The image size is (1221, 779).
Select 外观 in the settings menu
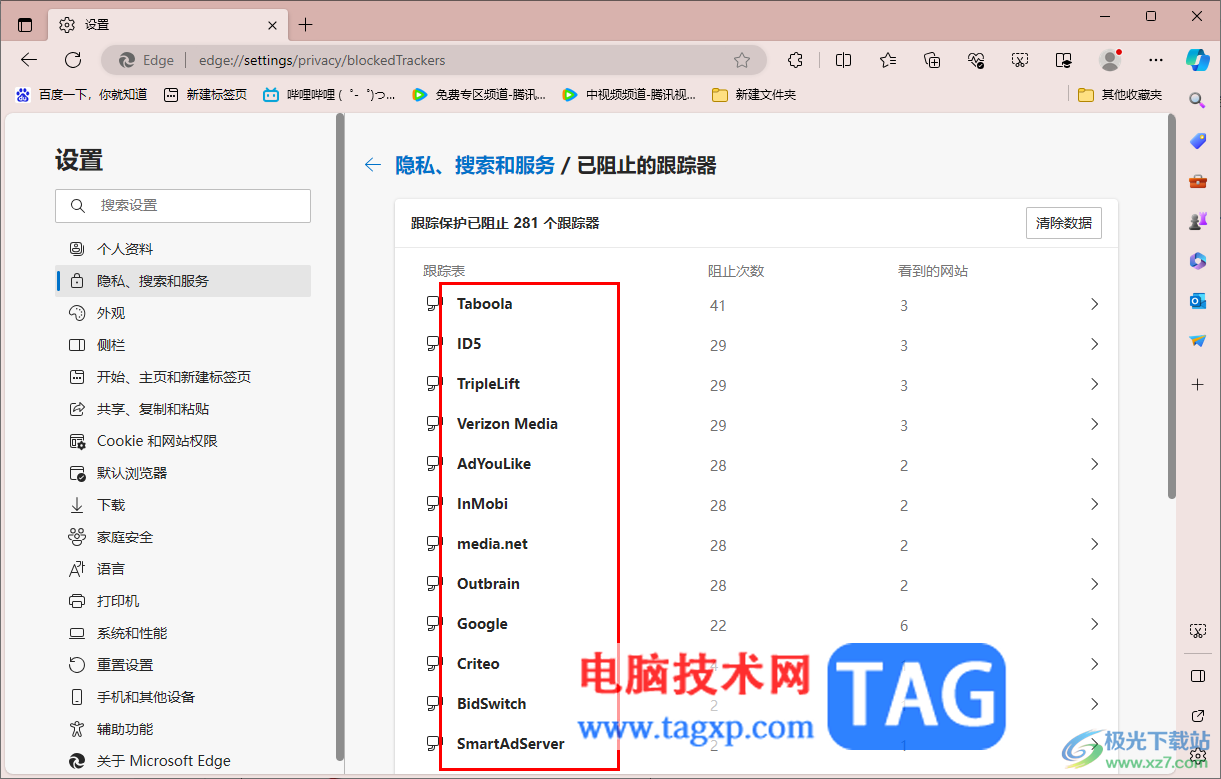click(x=183, y=313)
